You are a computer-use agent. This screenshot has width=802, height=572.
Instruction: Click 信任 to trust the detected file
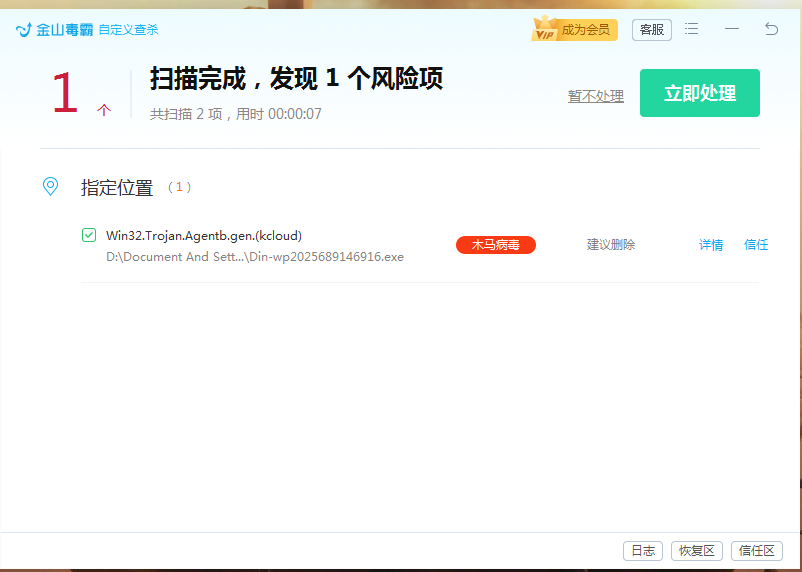[x=756, y=245]
